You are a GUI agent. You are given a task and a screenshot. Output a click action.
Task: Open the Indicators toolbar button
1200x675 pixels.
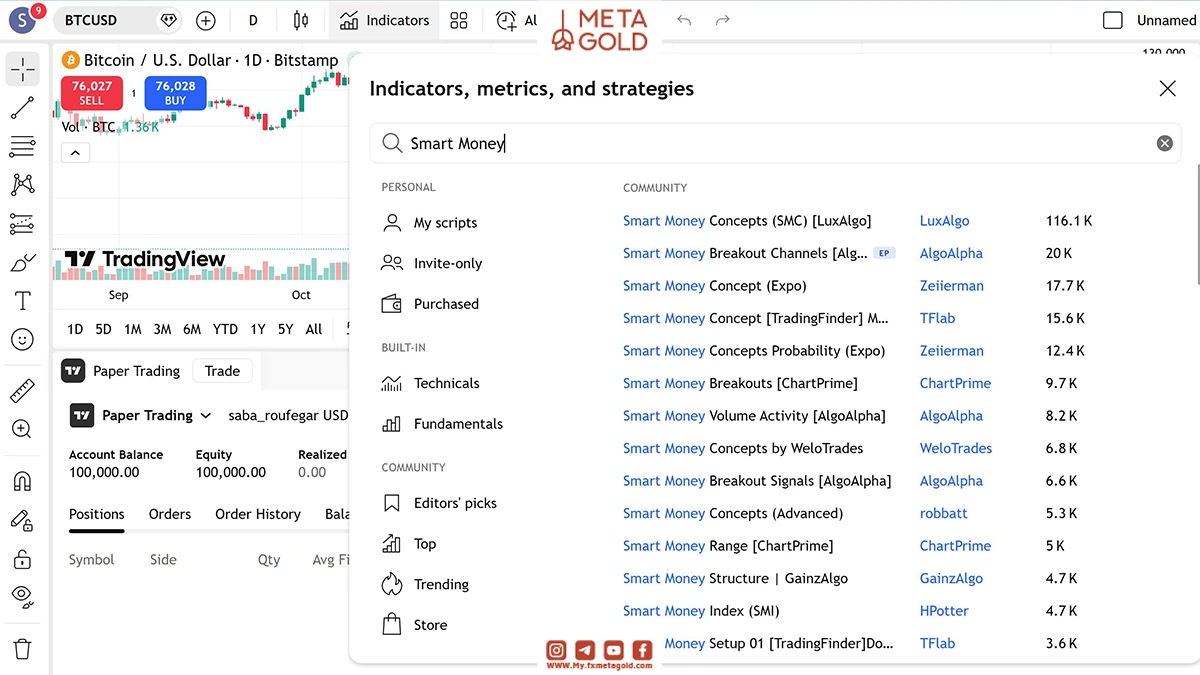point(385,20)
